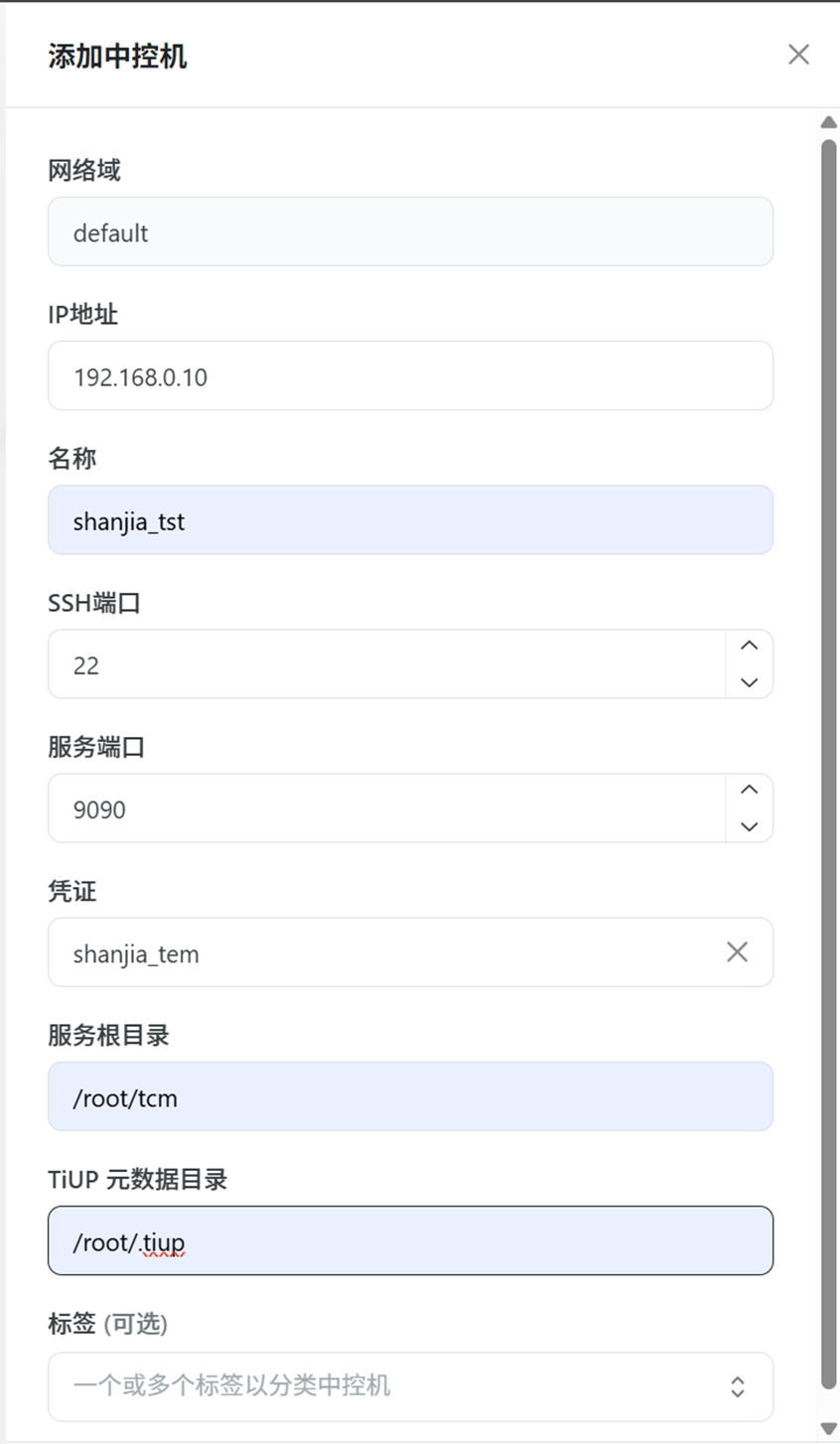Viewport: 840px width, 1444px height.
Task: Expand the 标签 tag selector chevron
Action: click(x=738, y=1386)
